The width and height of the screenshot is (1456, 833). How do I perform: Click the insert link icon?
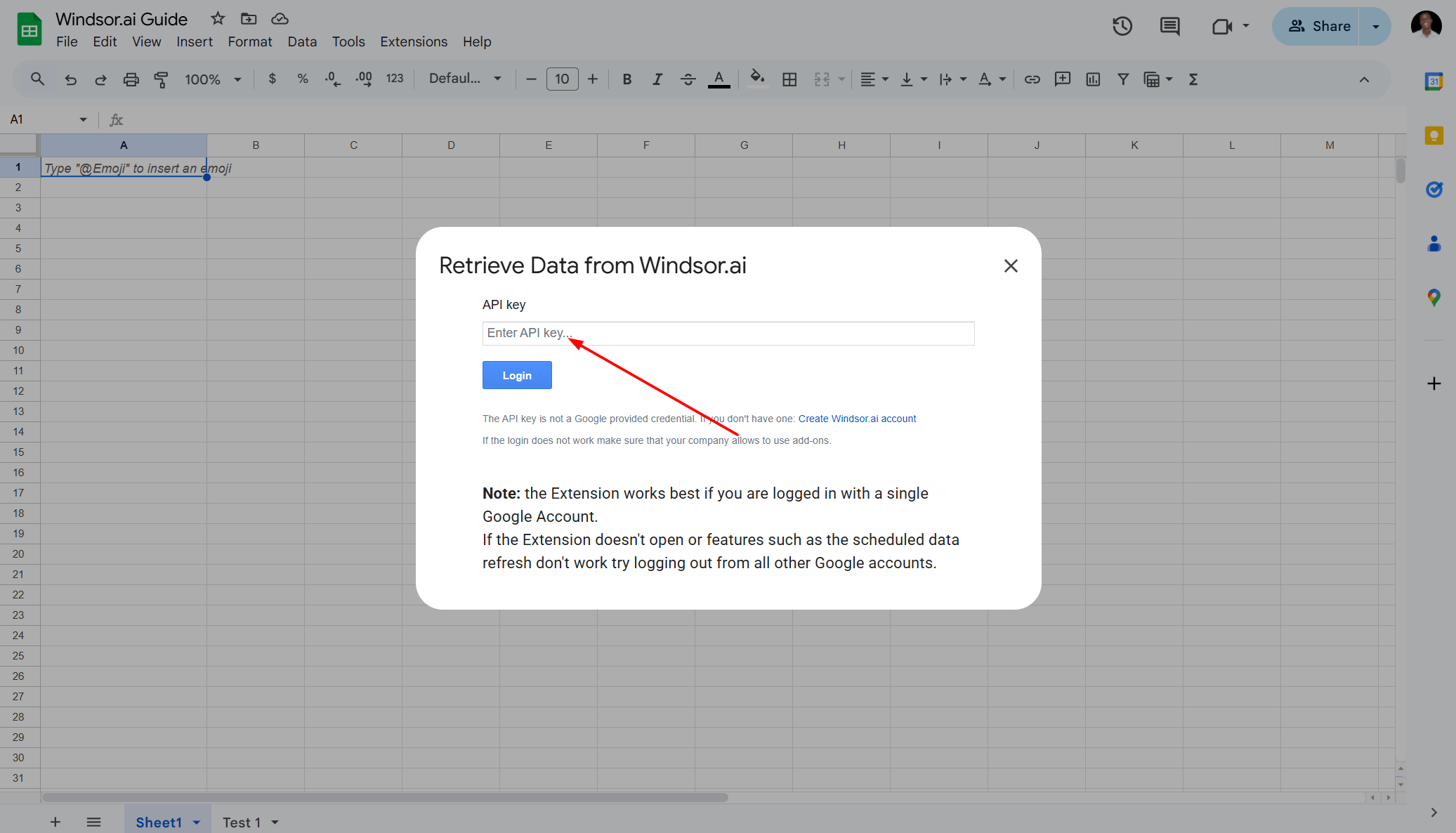(1032, 79)
